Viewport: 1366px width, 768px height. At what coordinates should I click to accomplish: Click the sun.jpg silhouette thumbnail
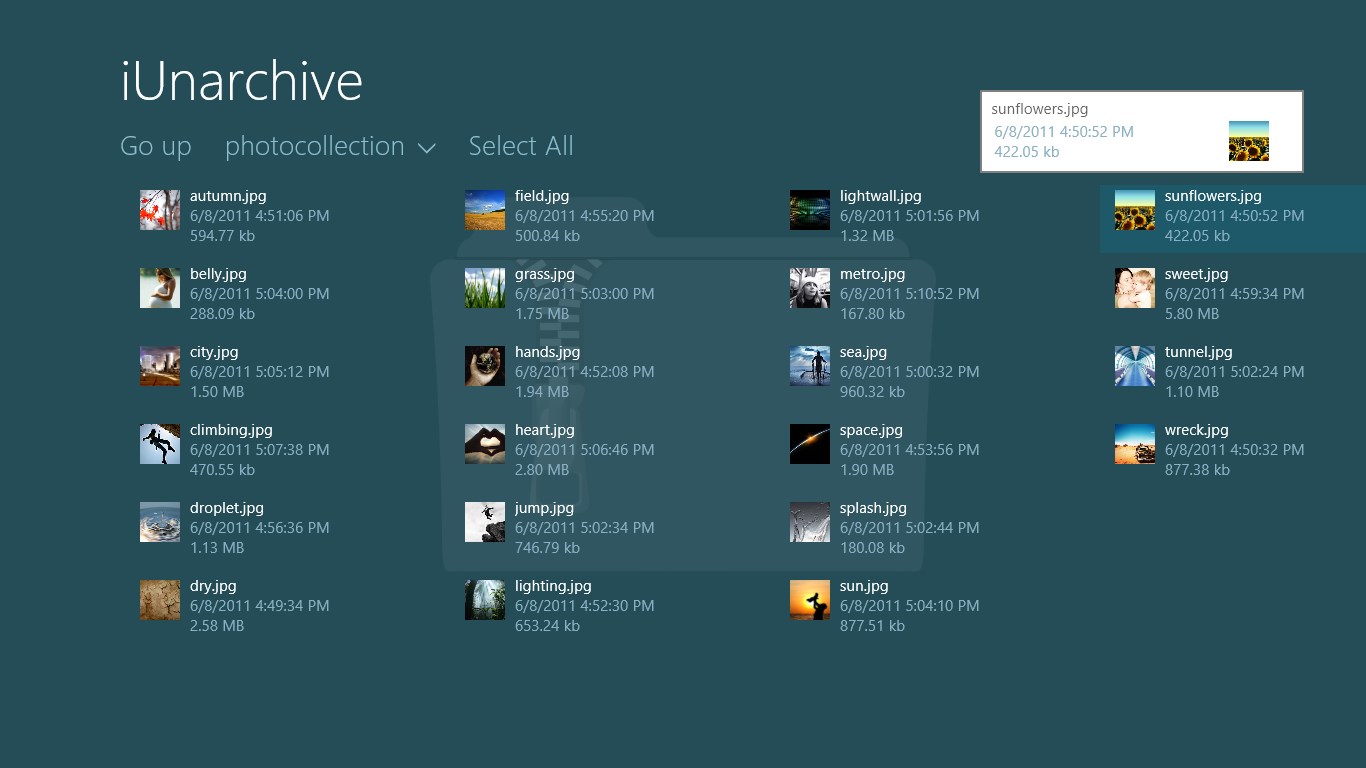tap(810, 600)
